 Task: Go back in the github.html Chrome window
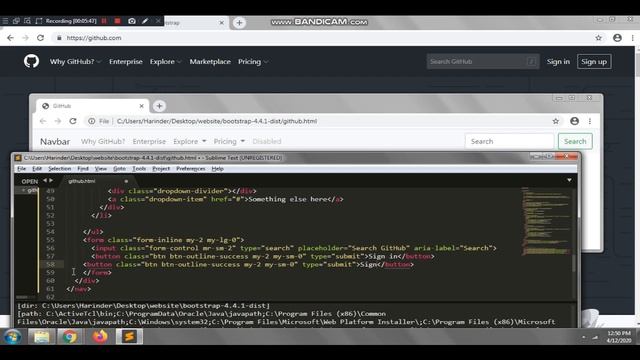pyautogui.click(x=43, y=121)
